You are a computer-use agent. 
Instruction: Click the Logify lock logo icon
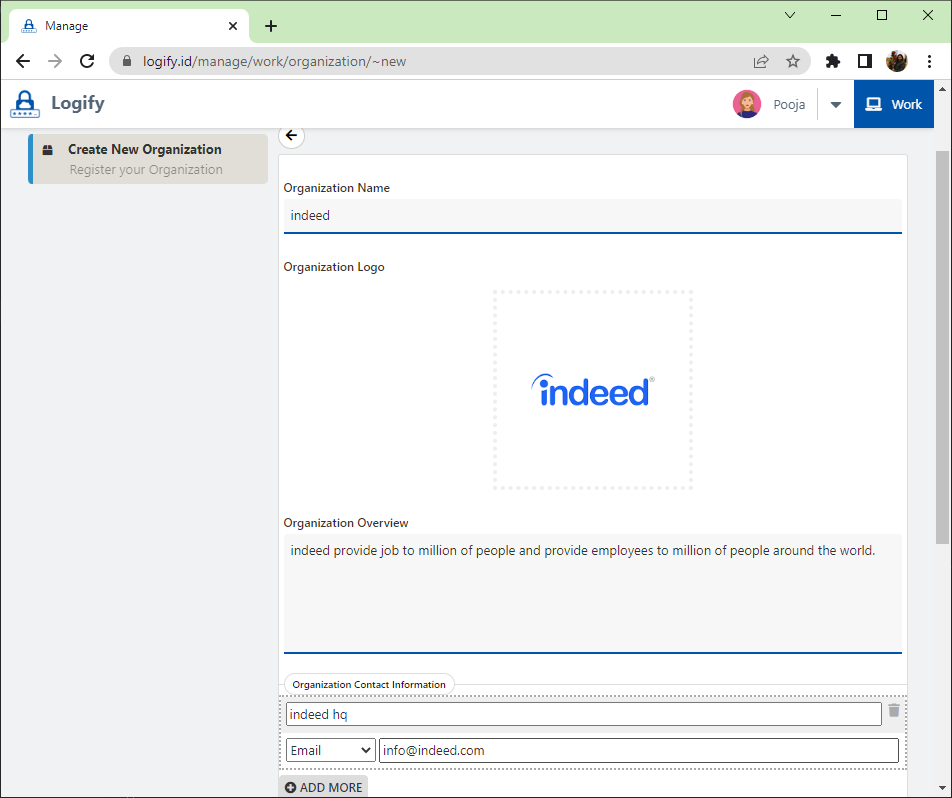[25, 104]
